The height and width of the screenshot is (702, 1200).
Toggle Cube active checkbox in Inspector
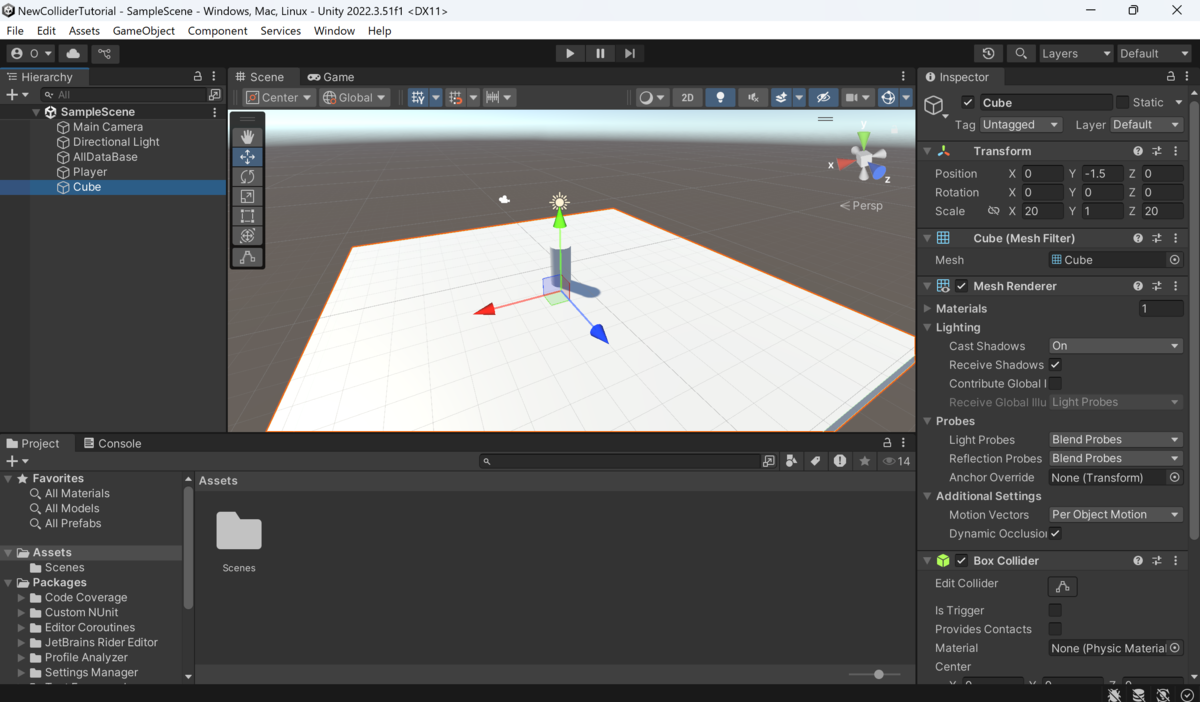(x=967, y=102)
